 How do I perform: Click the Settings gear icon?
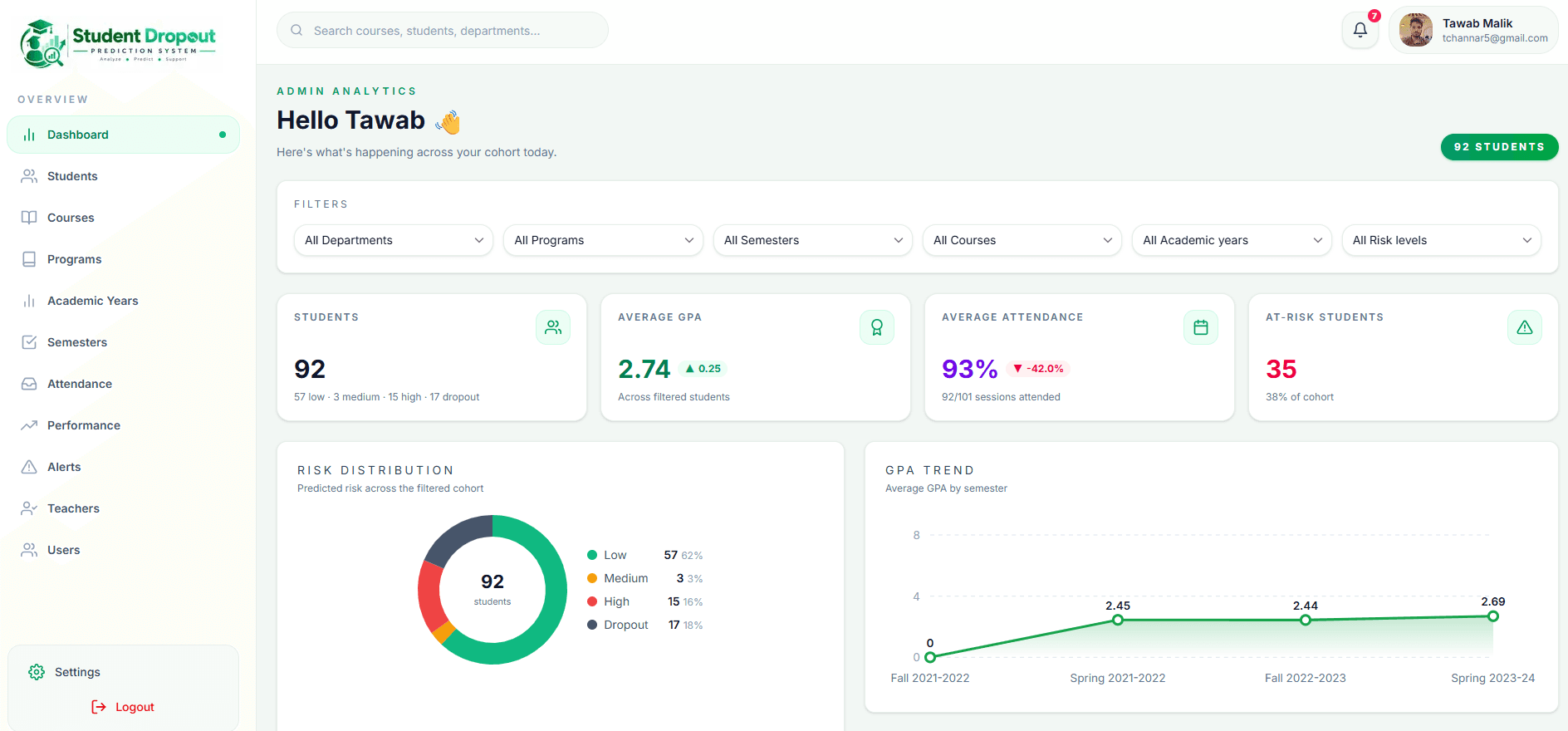tap(37, 672)
